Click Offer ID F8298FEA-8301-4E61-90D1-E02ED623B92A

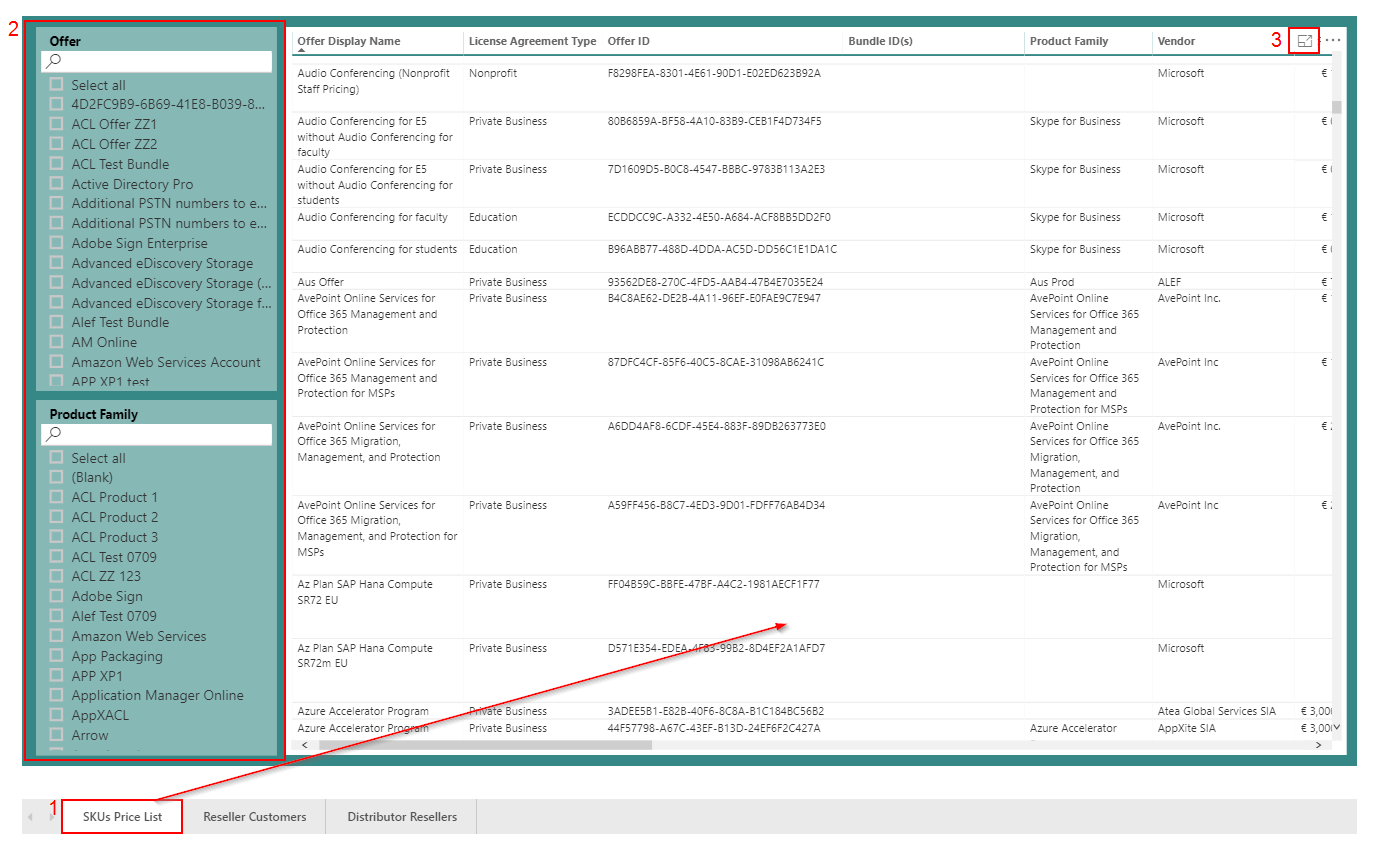[x=714, y=73]
